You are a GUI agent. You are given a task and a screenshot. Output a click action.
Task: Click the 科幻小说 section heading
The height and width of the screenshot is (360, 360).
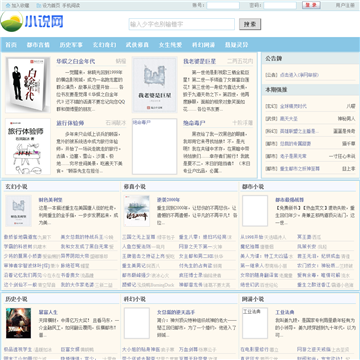134,299
